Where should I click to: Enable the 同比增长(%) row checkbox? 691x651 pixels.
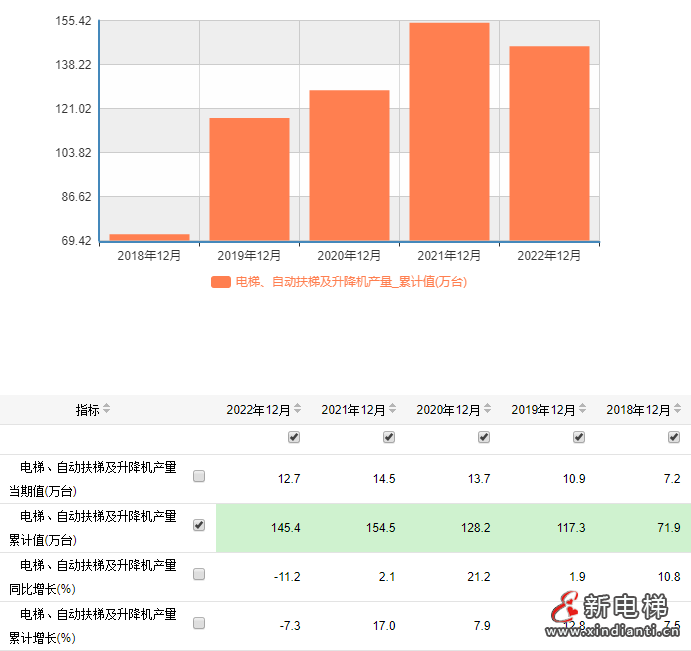199,574
